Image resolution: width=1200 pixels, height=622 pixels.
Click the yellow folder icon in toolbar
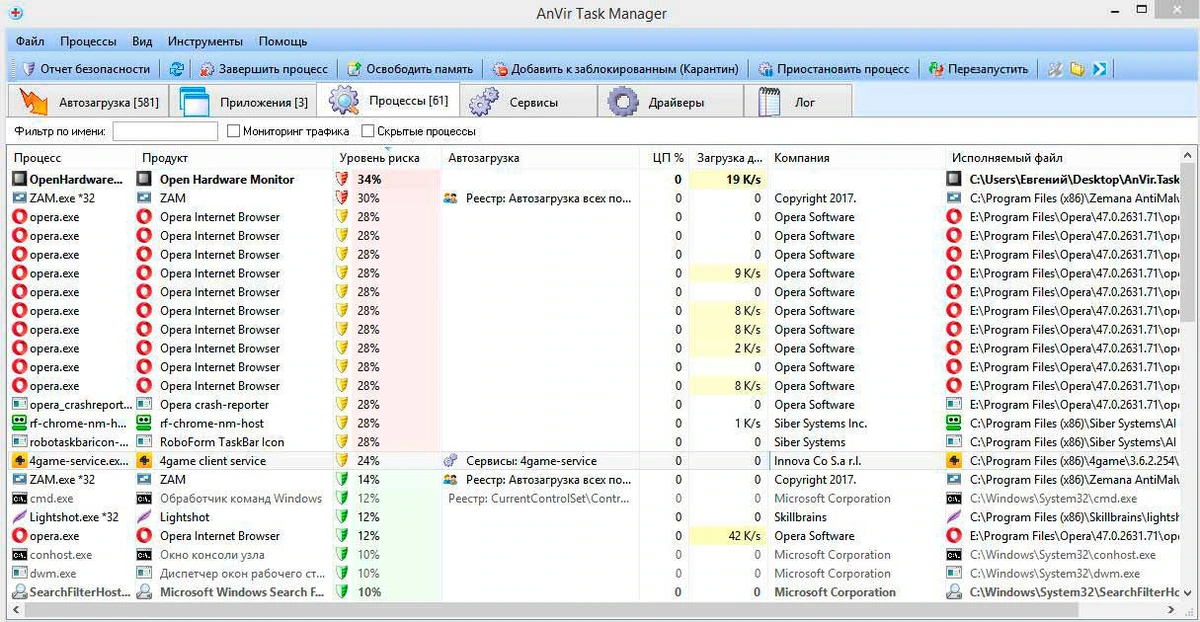(x=1077, y=69)
